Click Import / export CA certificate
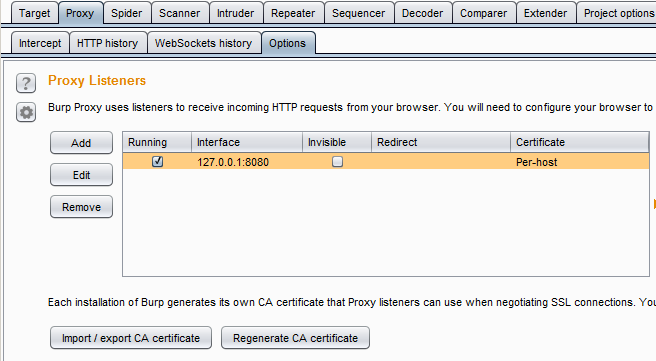 pyautogui.click(x=131, y=338)
